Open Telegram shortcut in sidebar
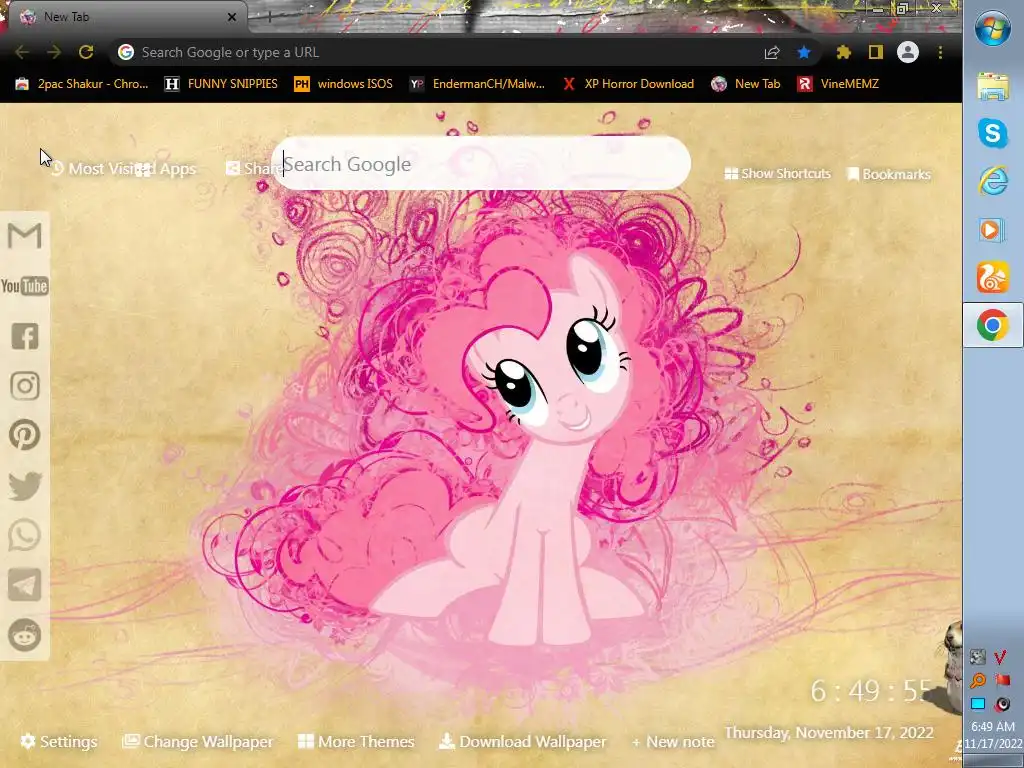Screen dimensions: 1024x768 (25, 584)
